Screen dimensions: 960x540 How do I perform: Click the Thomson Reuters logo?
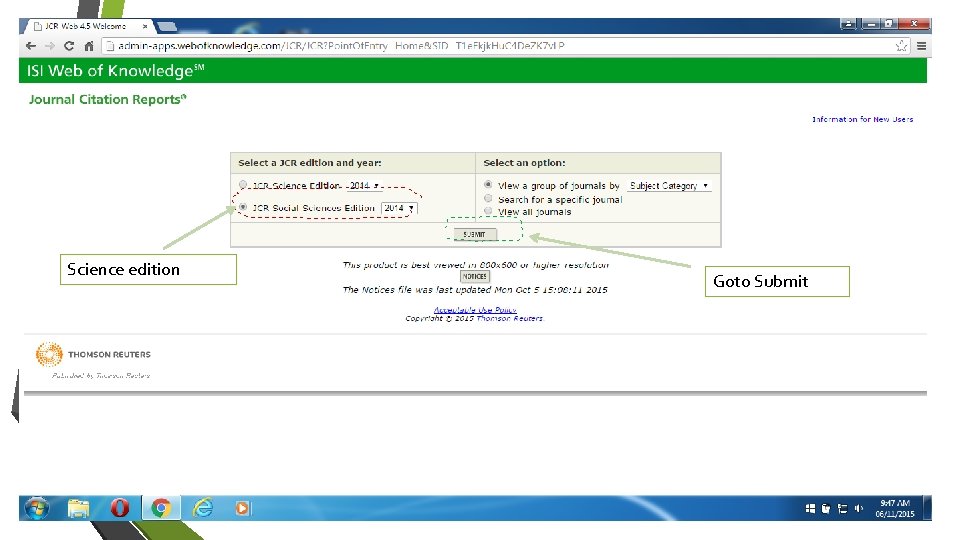point(93,354)
